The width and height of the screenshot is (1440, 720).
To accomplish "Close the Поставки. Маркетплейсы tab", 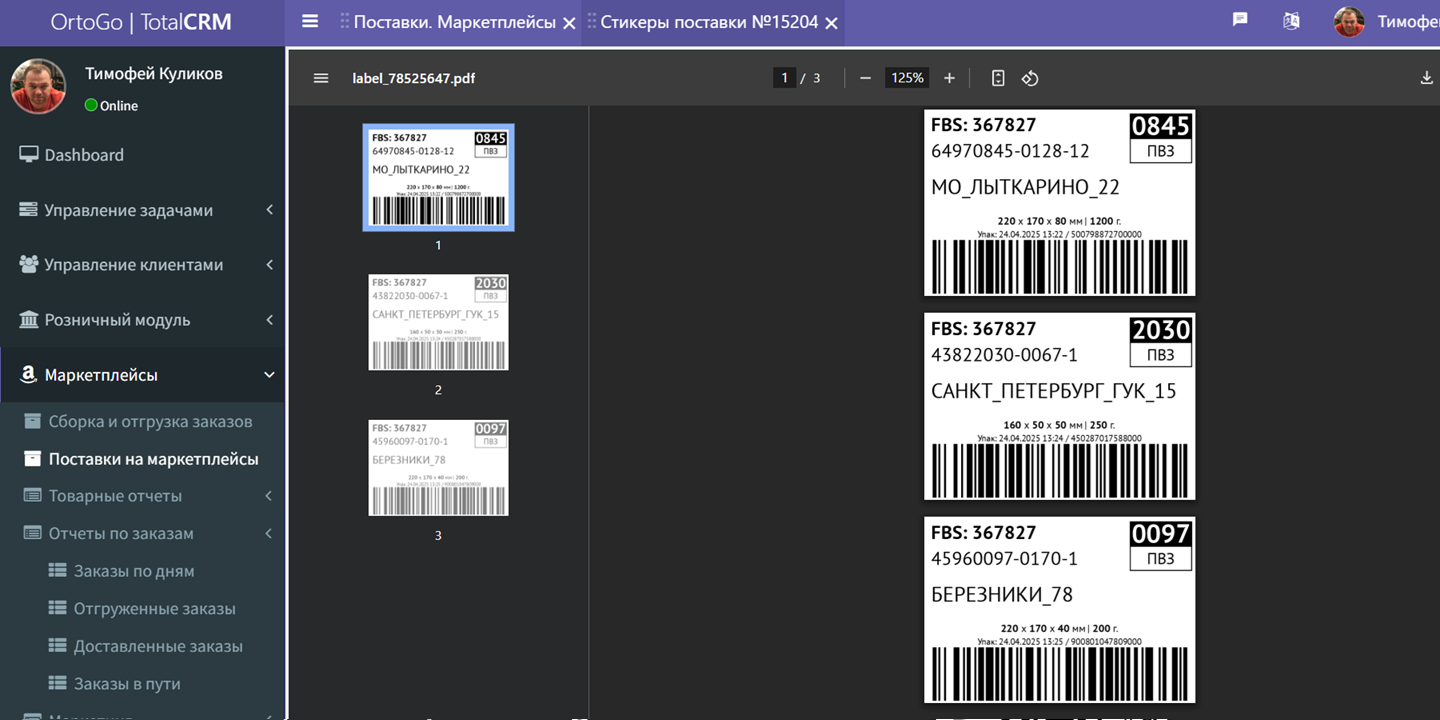I will click(569, 23).
